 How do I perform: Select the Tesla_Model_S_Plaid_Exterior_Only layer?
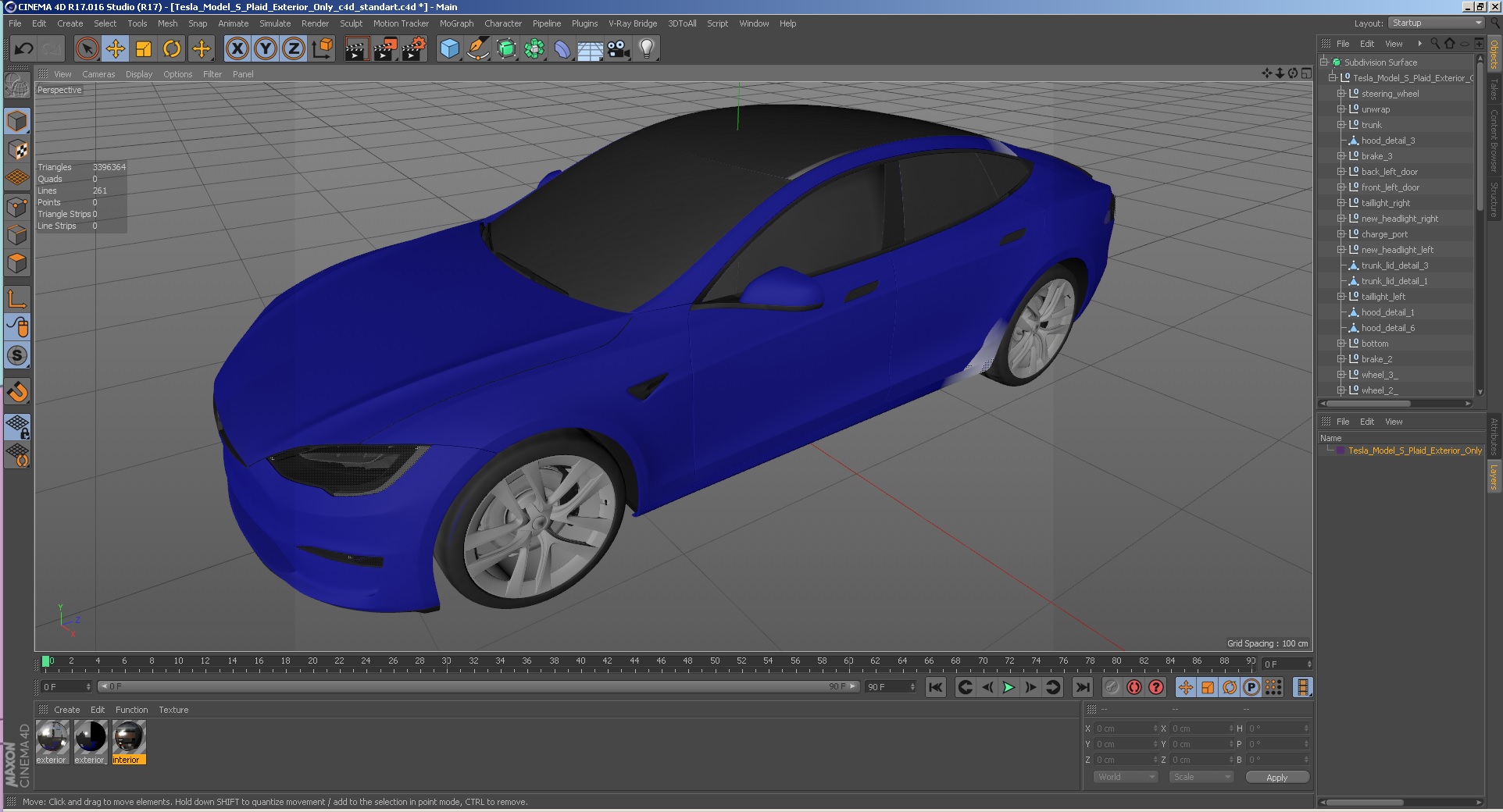(x=1415, y=451)
